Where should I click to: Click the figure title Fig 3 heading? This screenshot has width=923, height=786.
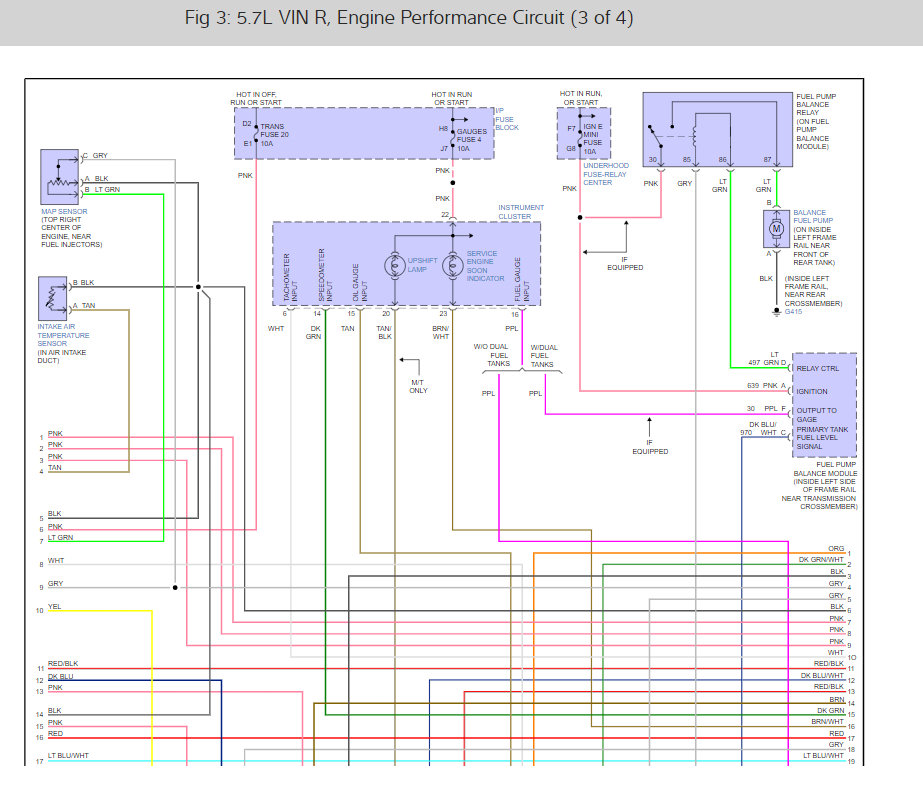click(409, 18)
